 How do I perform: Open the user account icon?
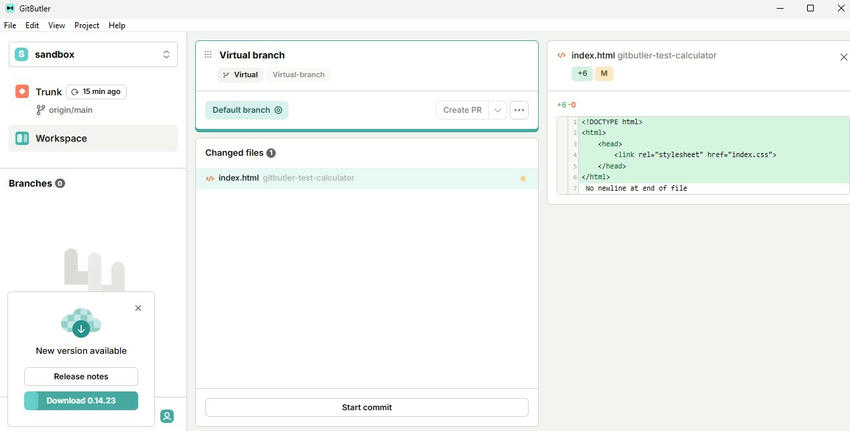(167, 416)
